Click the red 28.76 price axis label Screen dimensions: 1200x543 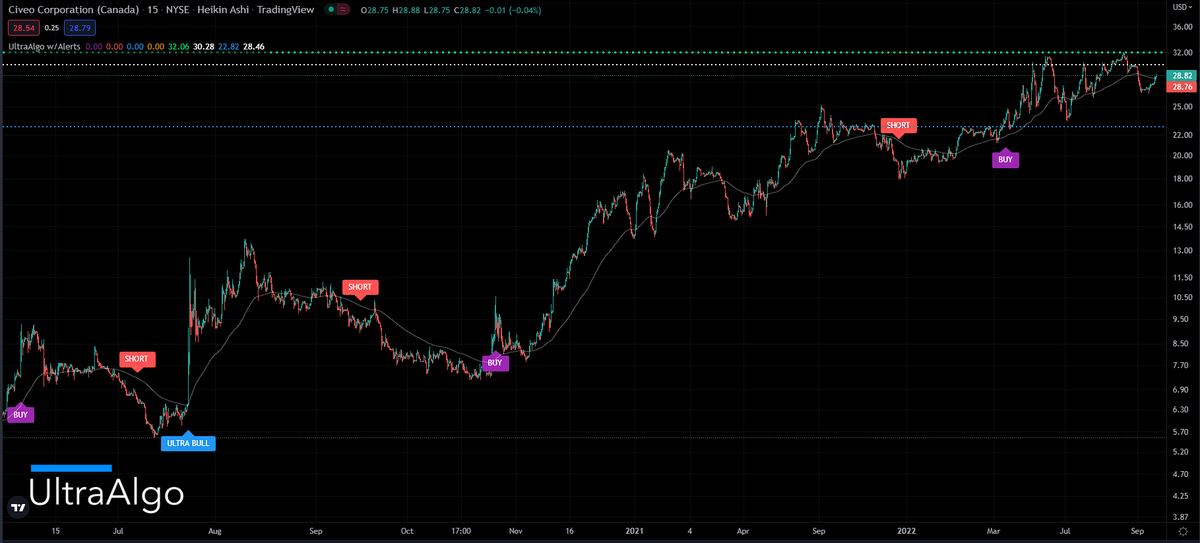1181,88
